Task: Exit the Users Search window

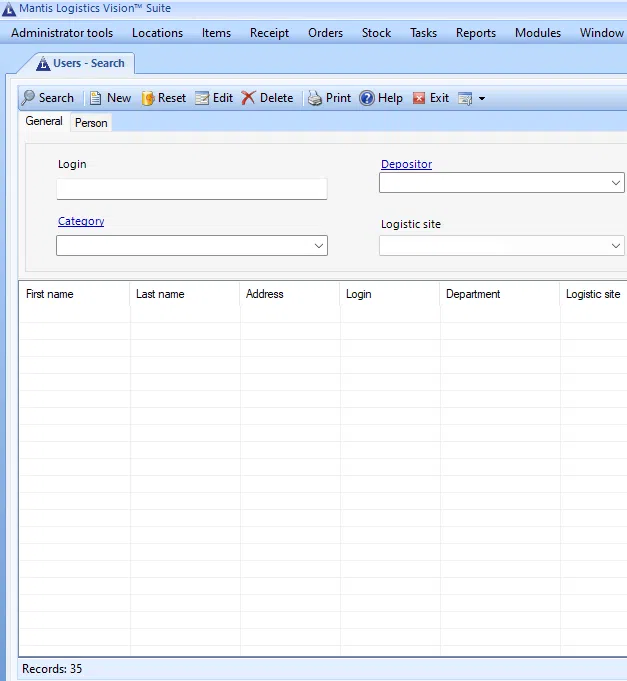Action: pos(419,98)
